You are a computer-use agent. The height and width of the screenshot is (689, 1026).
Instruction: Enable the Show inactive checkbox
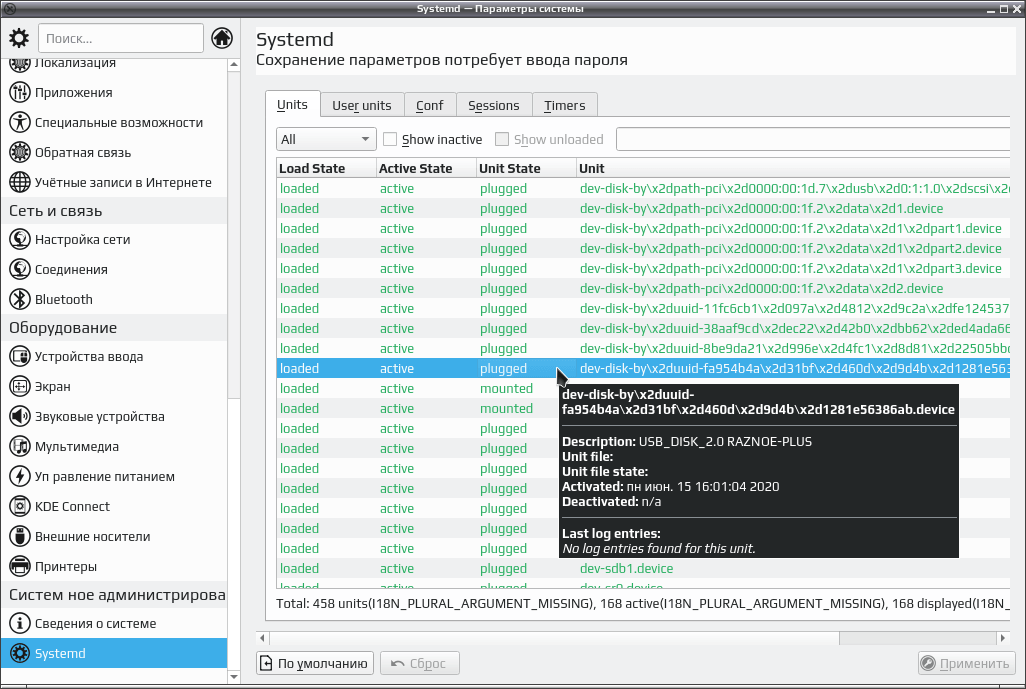point(390,139)
